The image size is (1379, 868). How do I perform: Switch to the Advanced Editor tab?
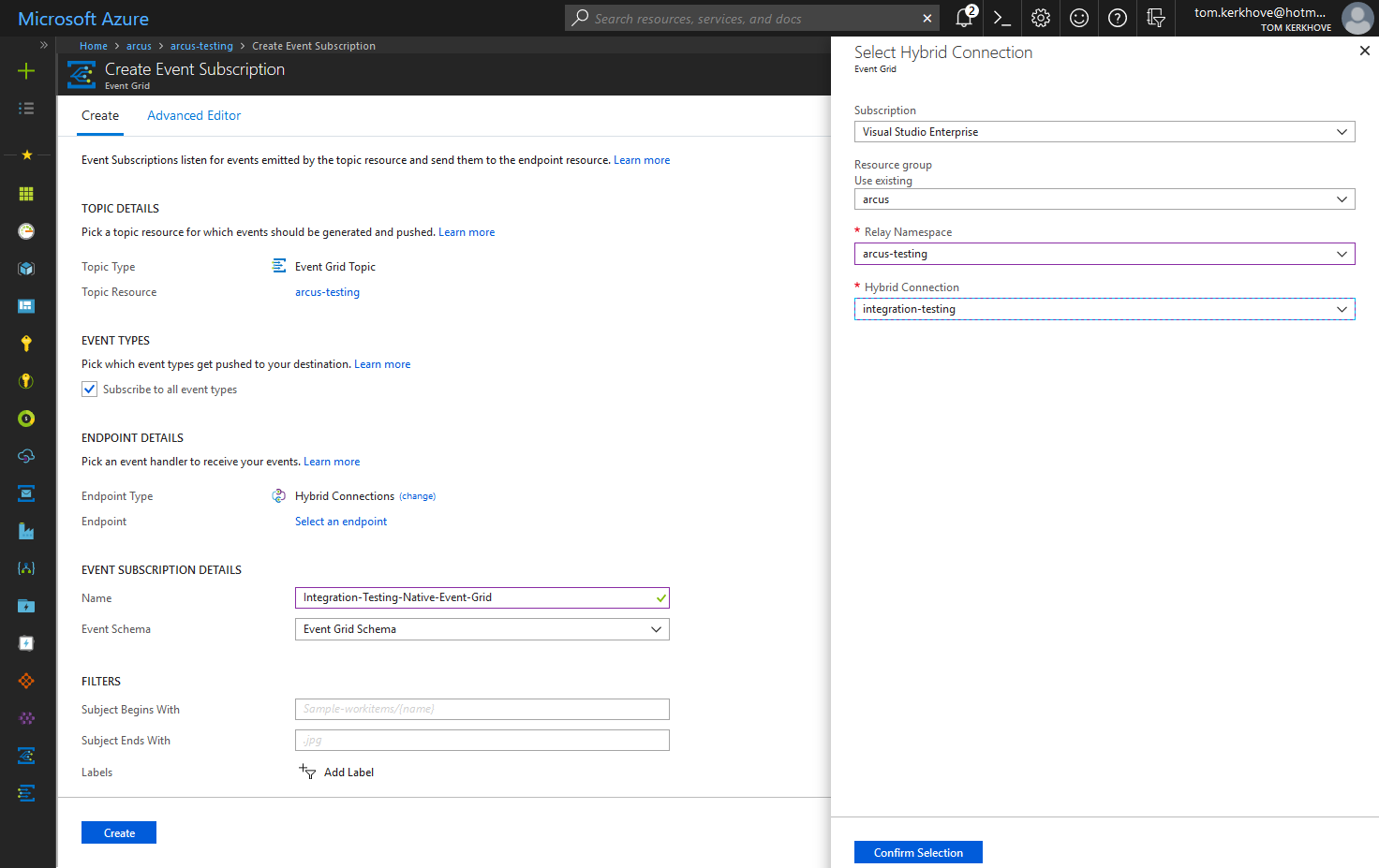click(x=194, y=115)
